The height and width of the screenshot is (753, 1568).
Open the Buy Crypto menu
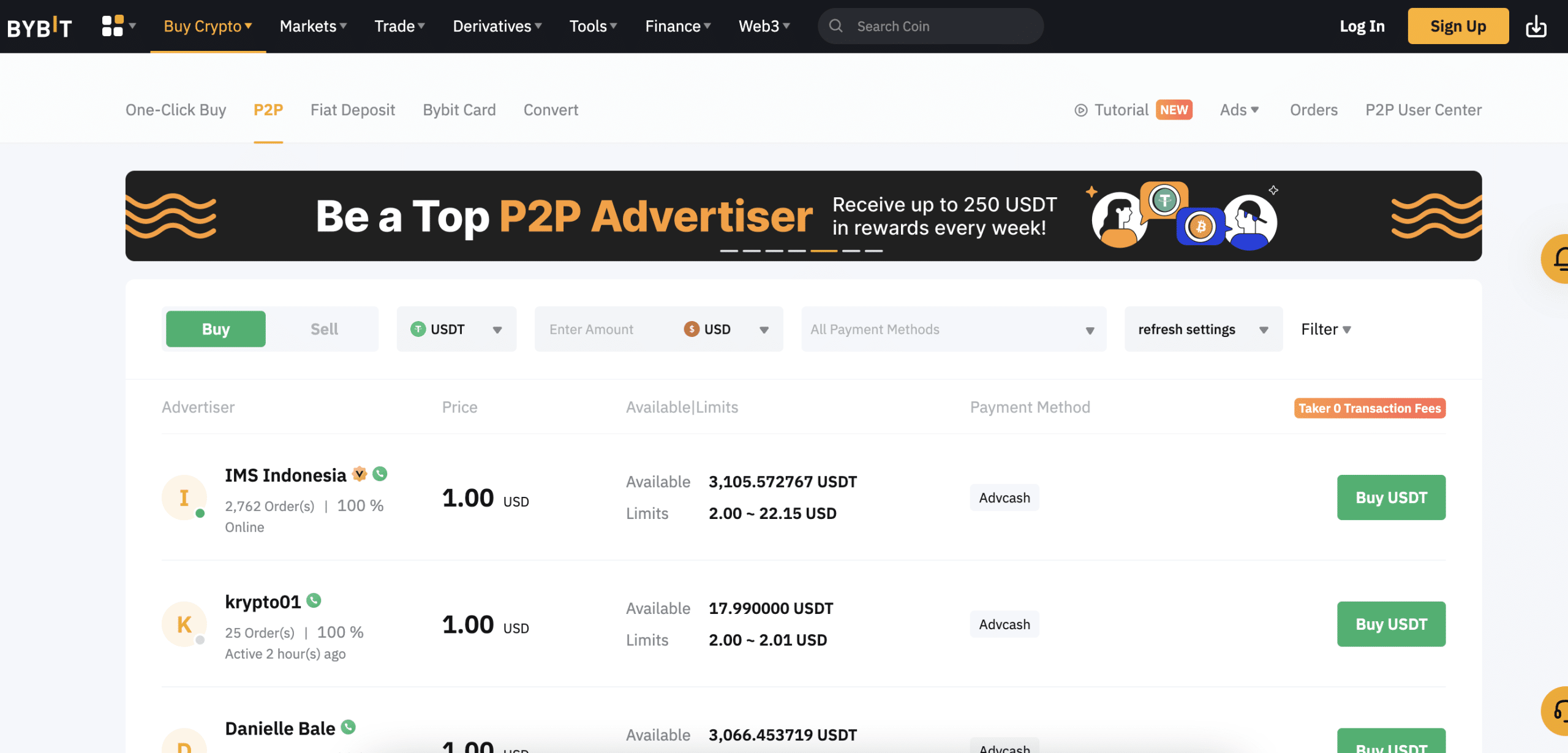(x=208, y=26)
